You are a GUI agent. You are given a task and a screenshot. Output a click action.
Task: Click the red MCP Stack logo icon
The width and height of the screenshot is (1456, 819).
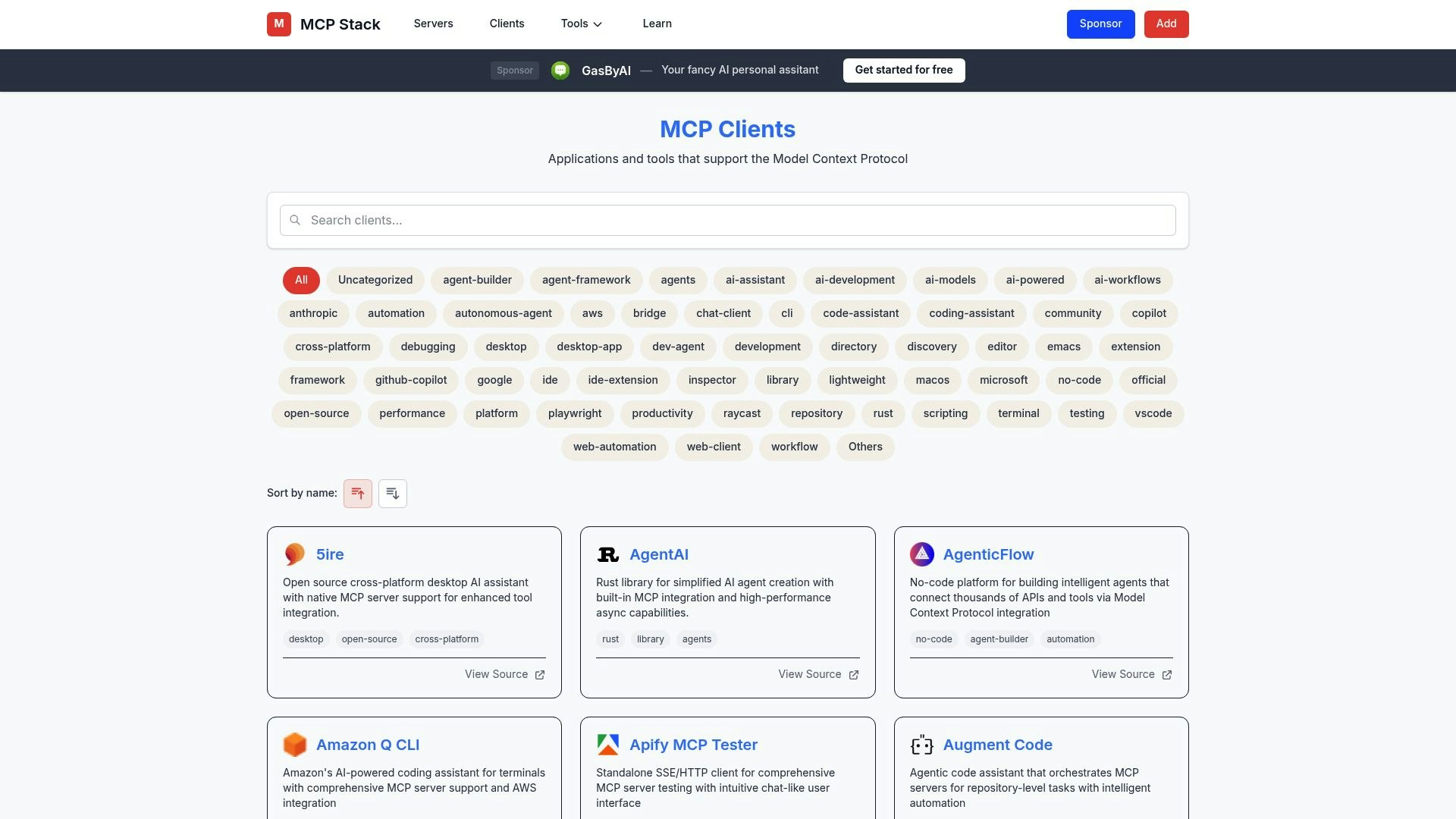tap(279, 24)
